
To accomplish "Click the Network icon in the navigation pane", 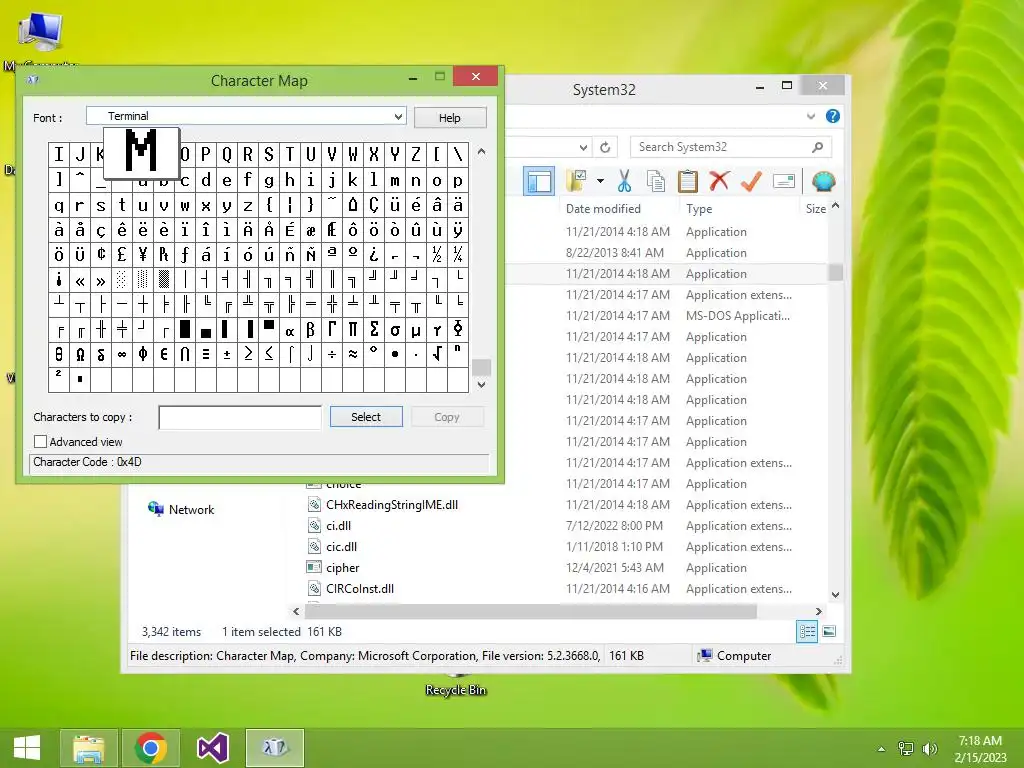I will pos(155,509).
